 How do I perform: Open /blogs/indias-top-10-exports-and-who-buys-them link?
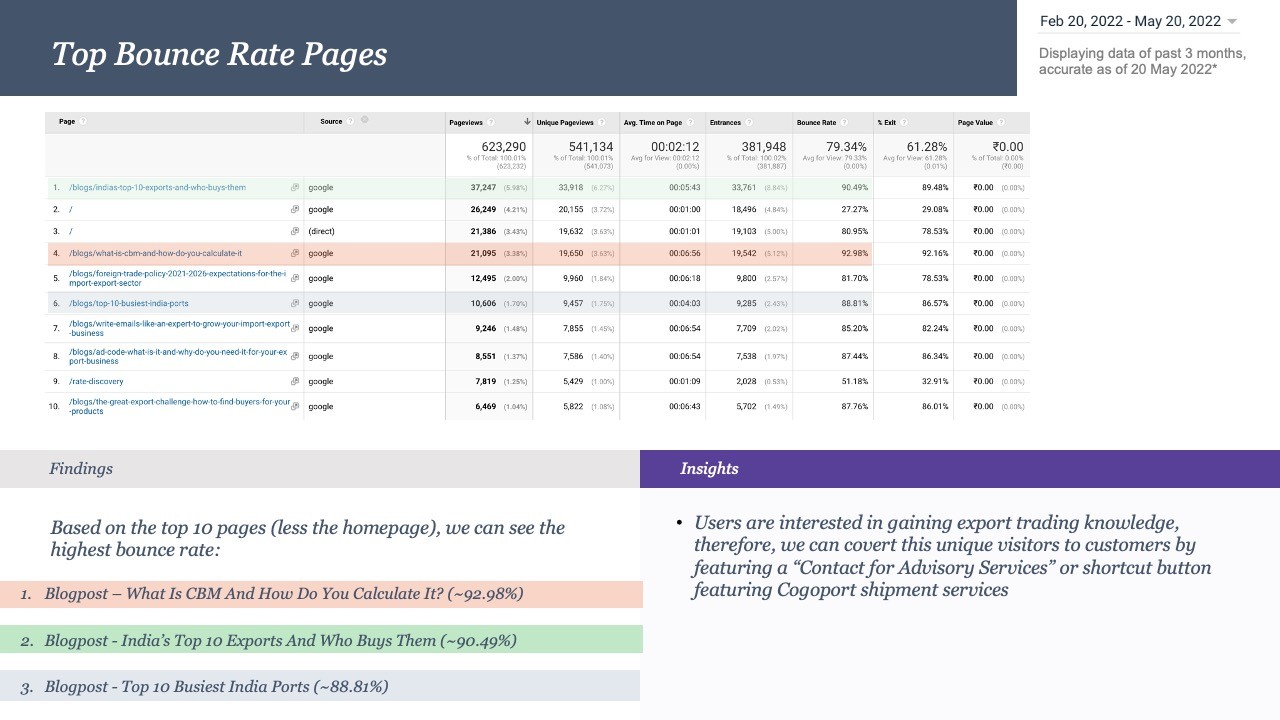(x=157, y=188)
